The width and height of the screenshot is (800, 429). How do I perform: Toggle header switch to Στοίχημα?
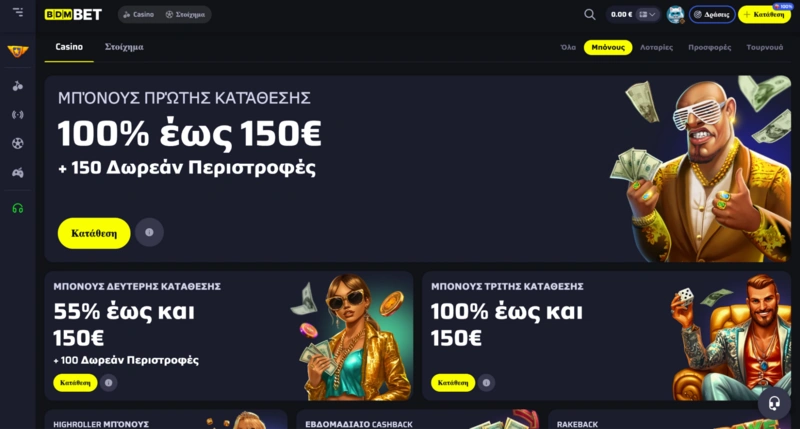click(185, 14)
